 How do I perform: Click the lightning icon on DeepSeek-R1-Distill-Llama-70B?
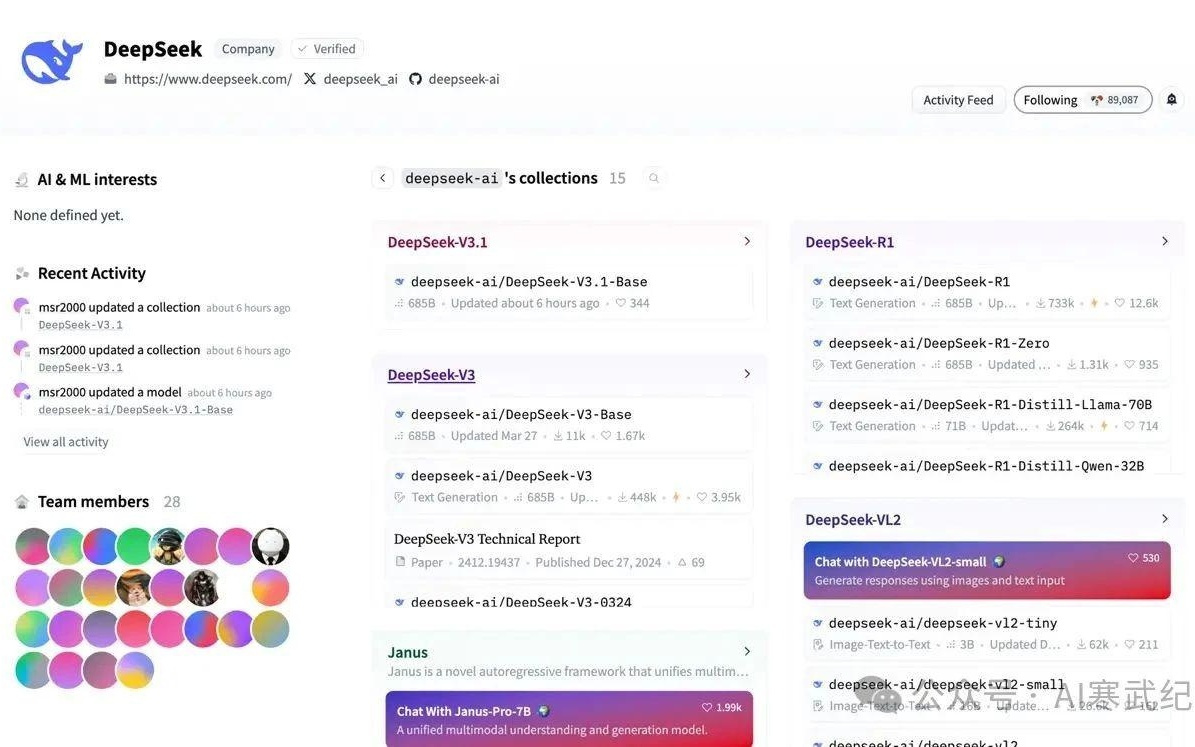[1104, 426]
